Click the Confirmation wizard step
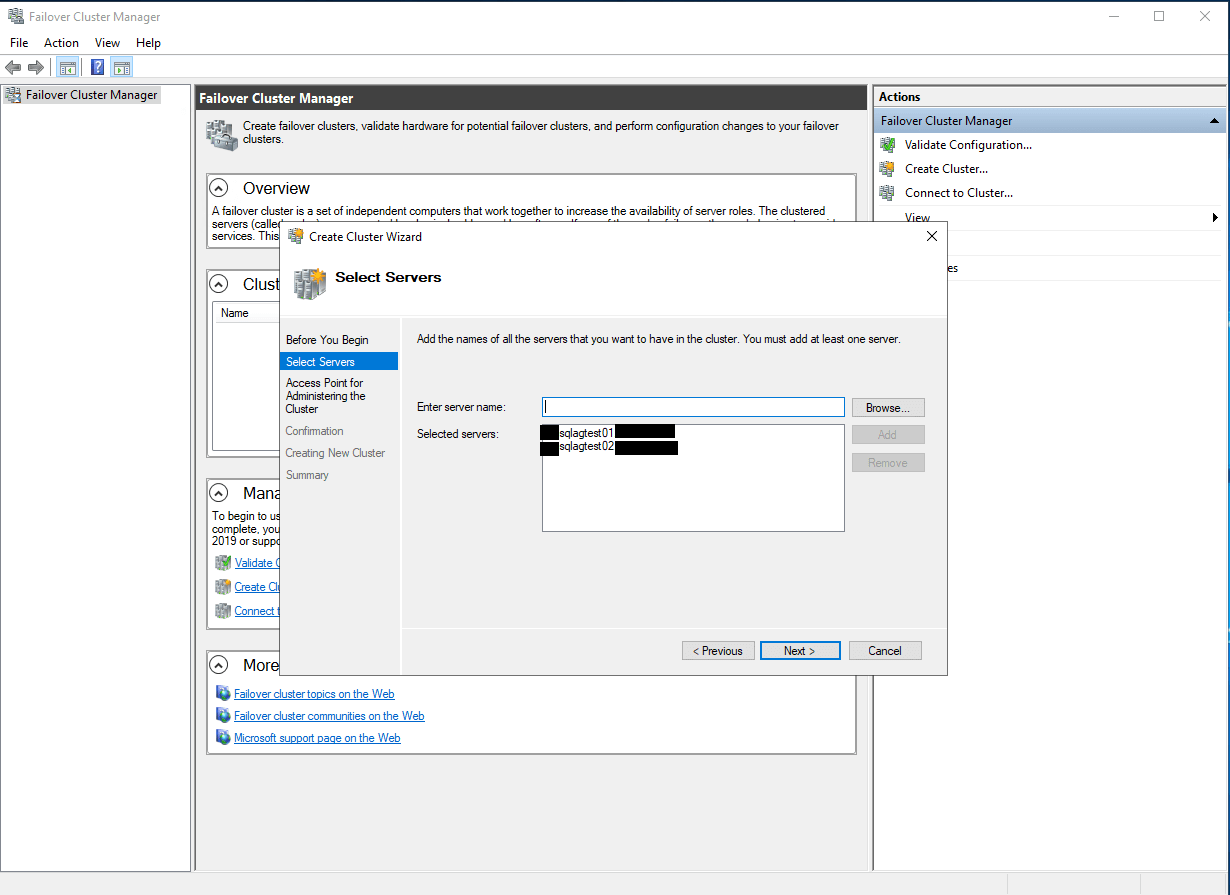 (314, 431)
